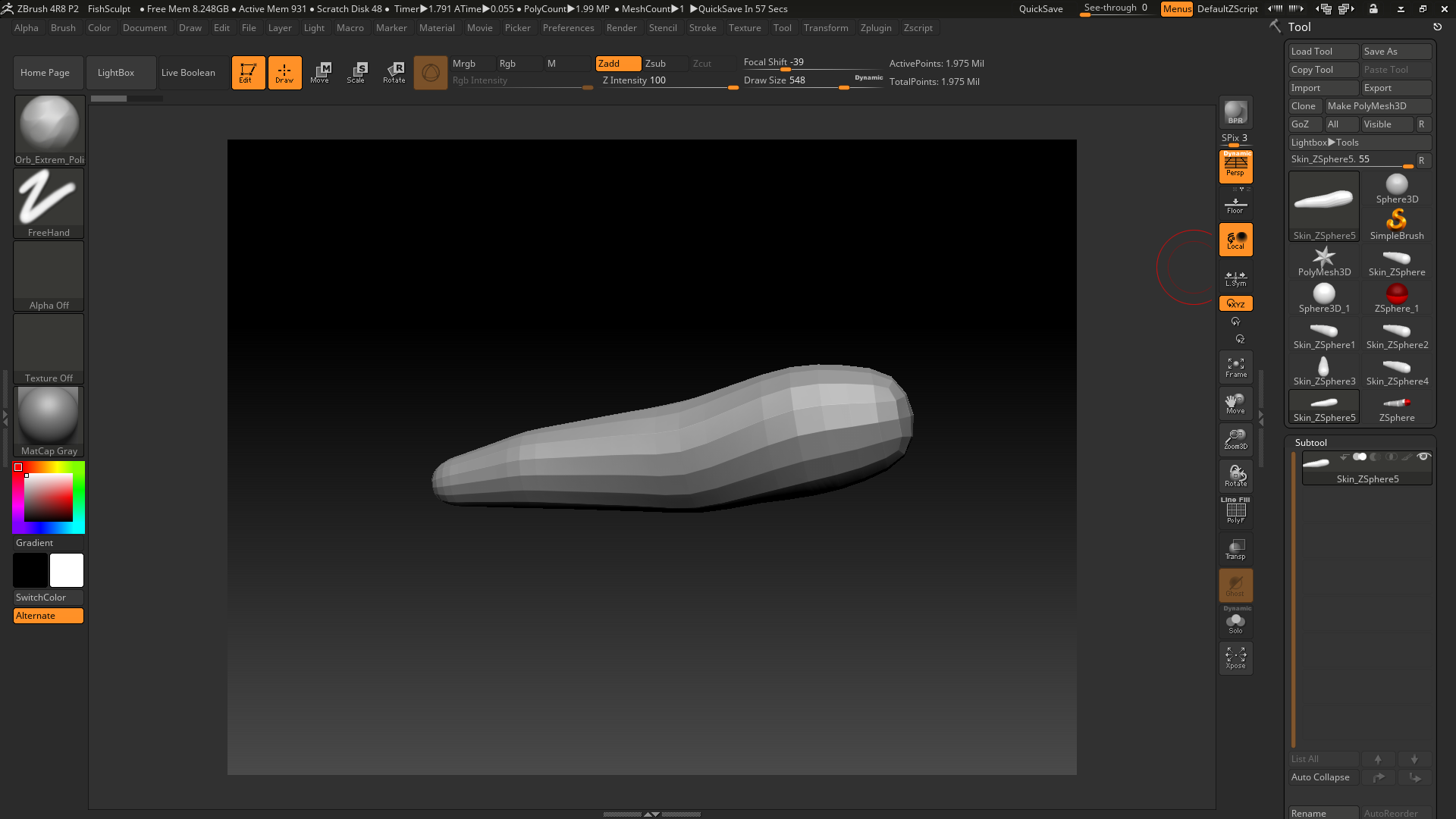Adjust the Z Intensity slider
1456x819 pixels.
point(670,80)
